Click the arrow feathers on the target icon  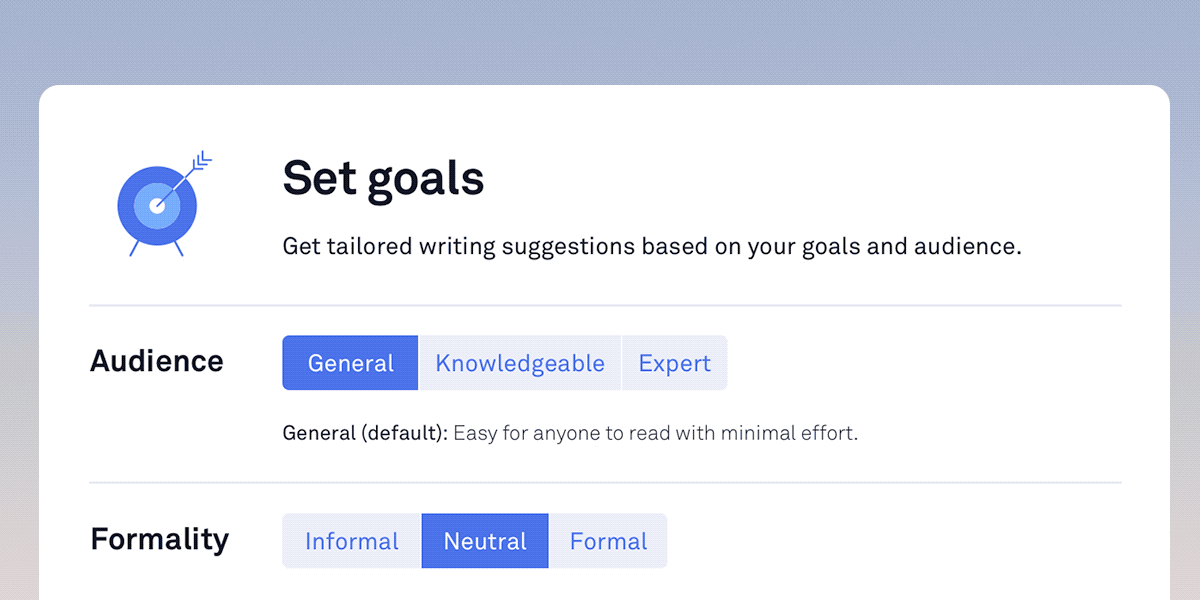(x=203, y=160)
